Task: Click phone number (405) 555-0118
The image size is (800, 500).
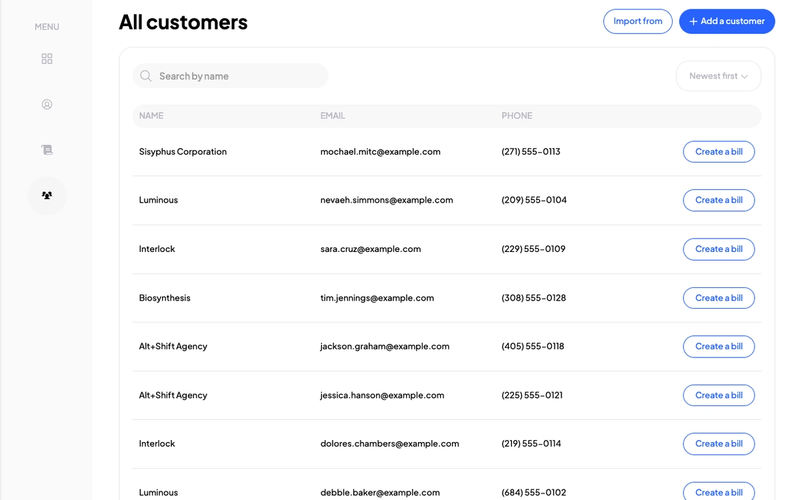Action: point(533,346)
